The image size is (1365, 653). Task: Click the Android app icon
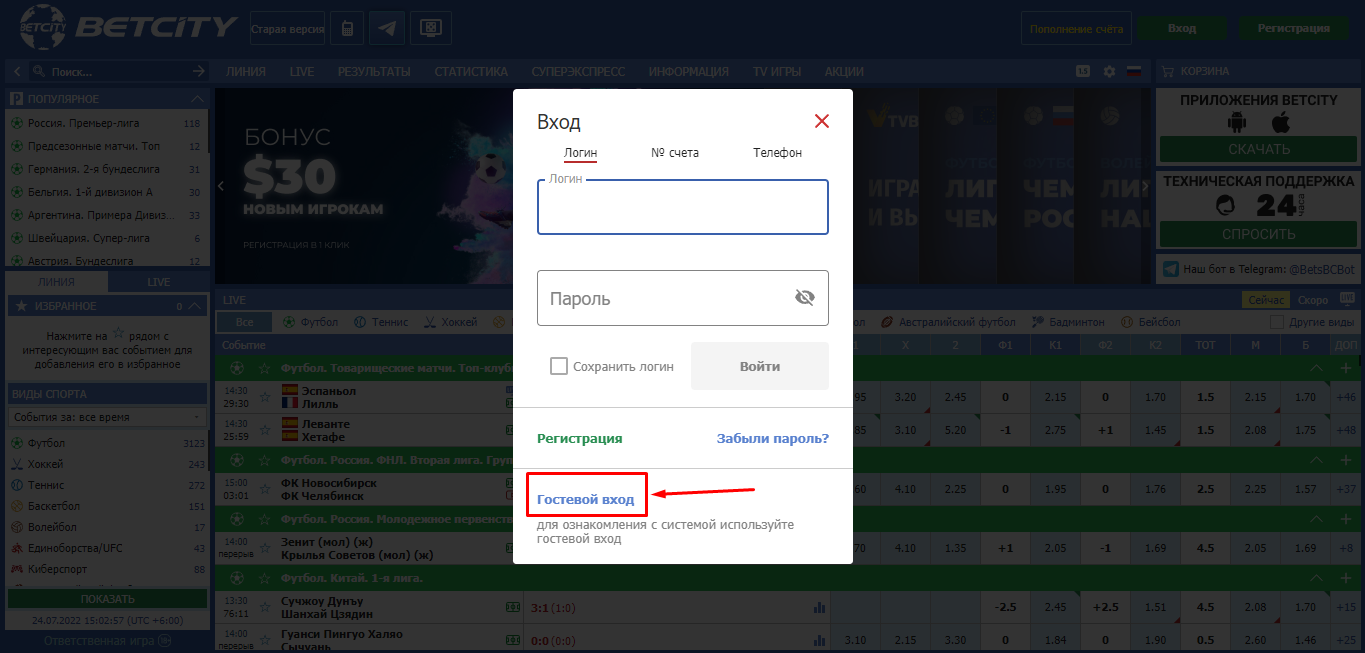[x=1237, y=122]
